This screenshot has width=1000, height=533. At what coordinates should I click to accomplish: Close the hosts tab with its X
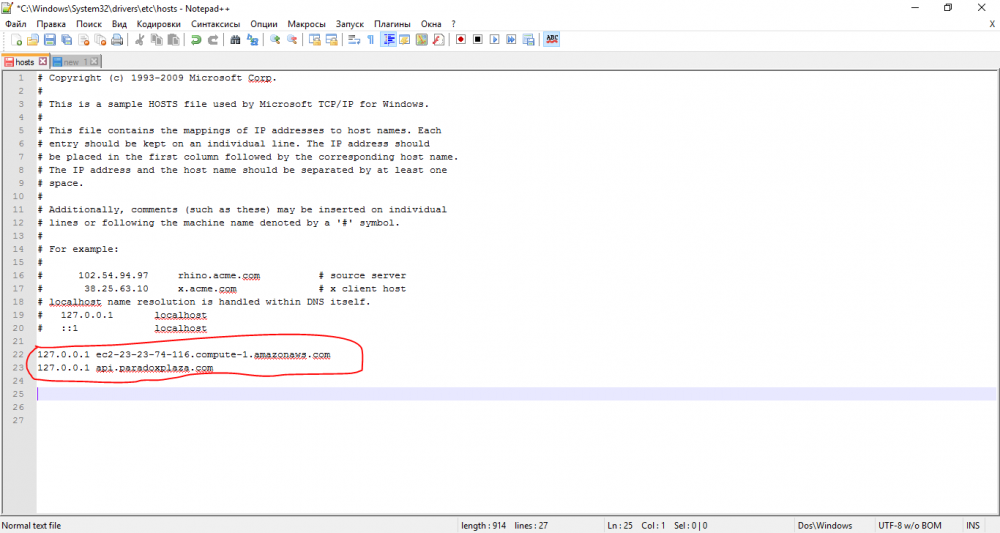[x=43, y=61]
